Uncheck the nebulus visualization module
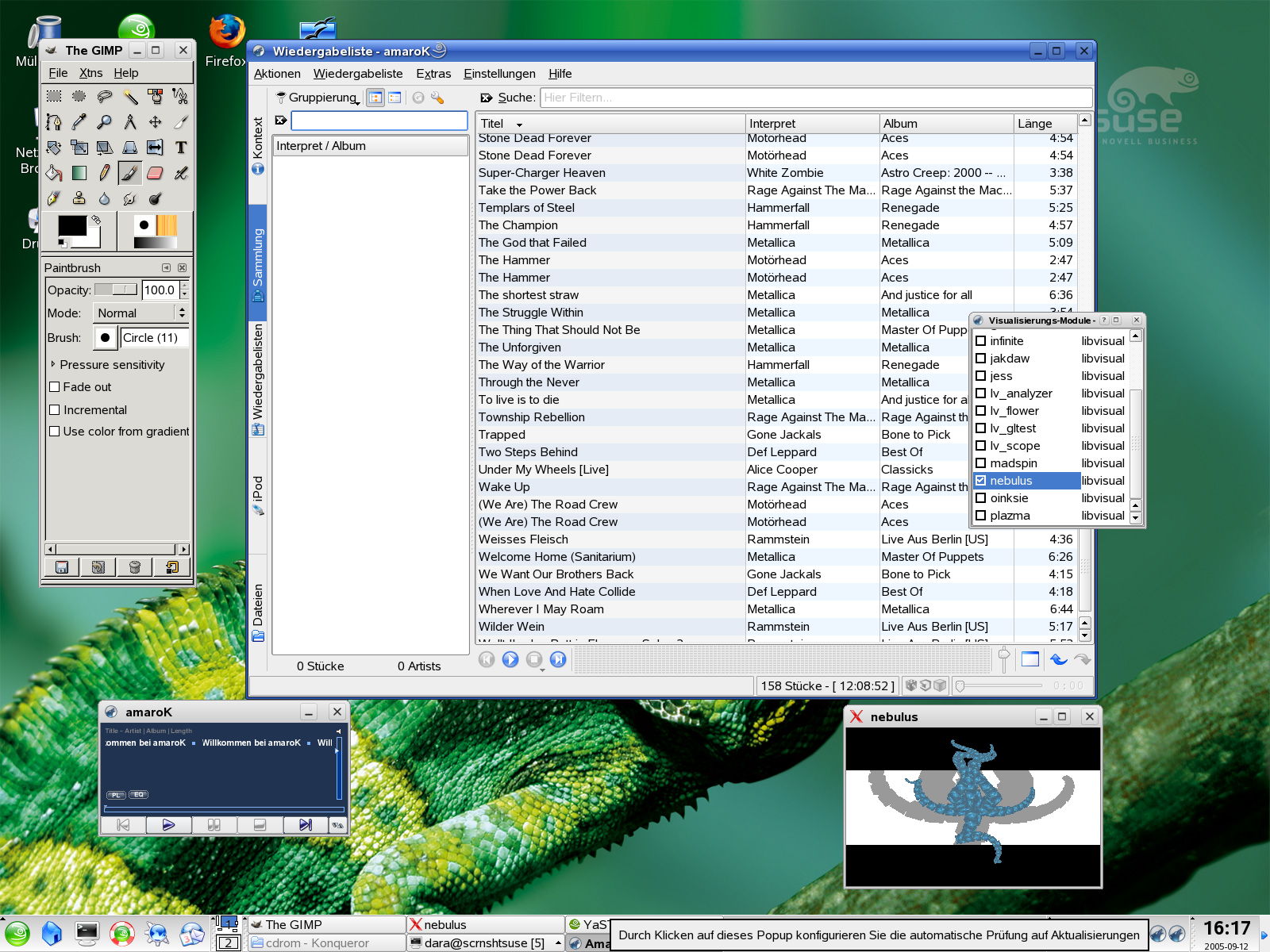 coord(981,481)
